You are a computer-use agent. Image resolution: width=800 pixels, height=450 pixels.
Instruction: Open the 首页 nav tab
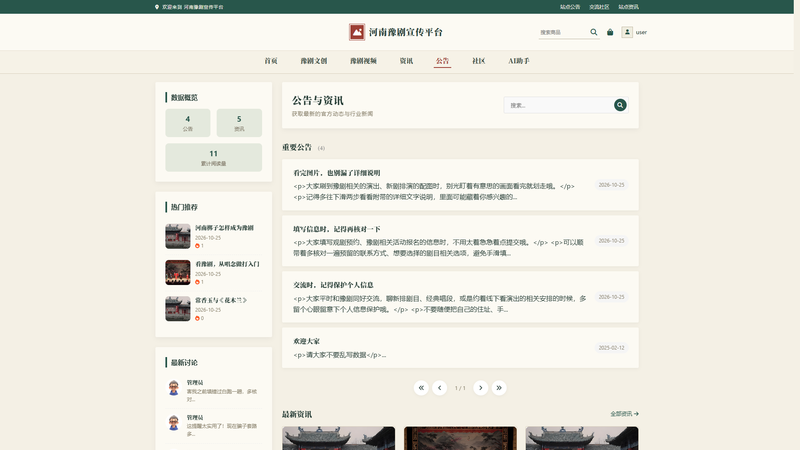click(271, 61)
